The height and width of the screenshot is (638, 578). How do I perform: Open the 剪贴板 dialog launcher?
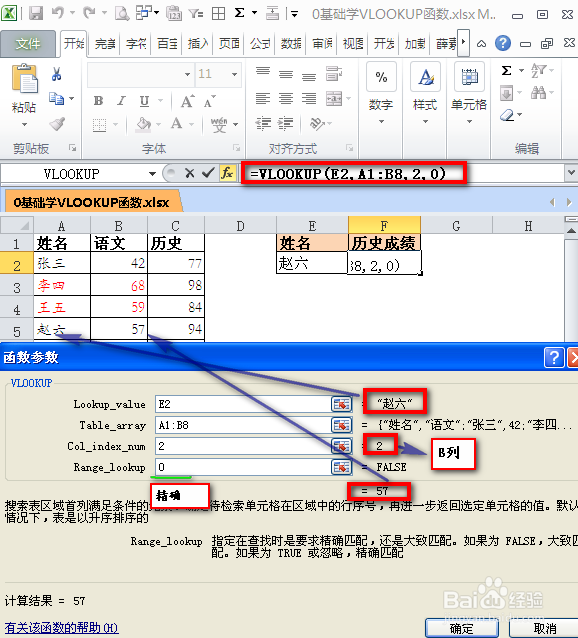[72, 148]
